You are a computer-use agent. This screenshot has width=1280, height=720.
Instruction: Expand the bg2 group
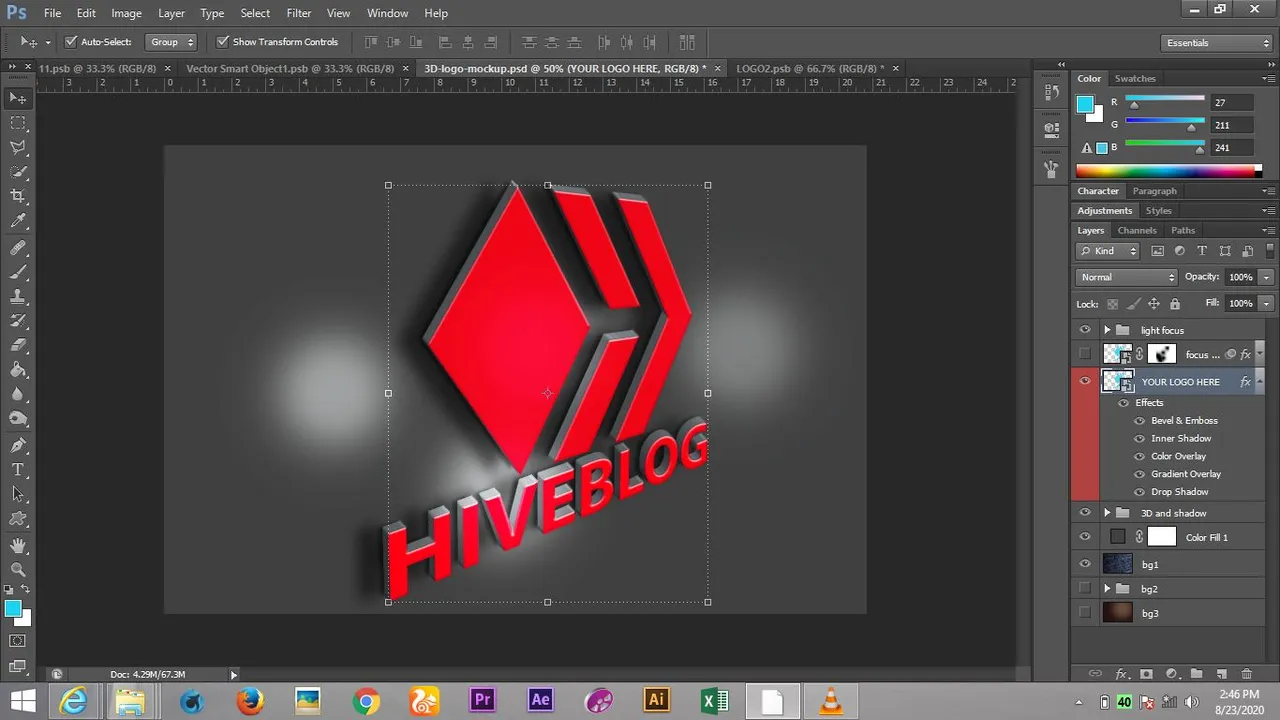coord(1107,589)
